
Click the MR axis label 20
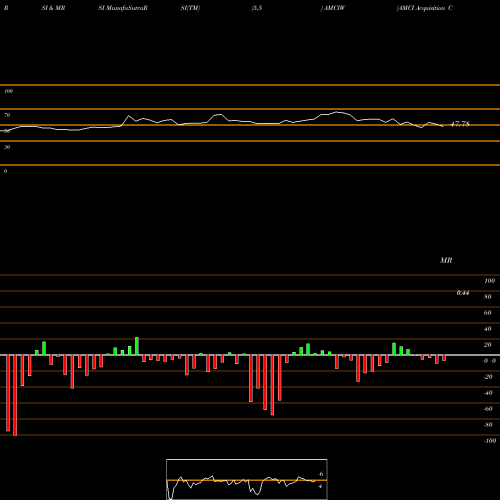point(488,345)
